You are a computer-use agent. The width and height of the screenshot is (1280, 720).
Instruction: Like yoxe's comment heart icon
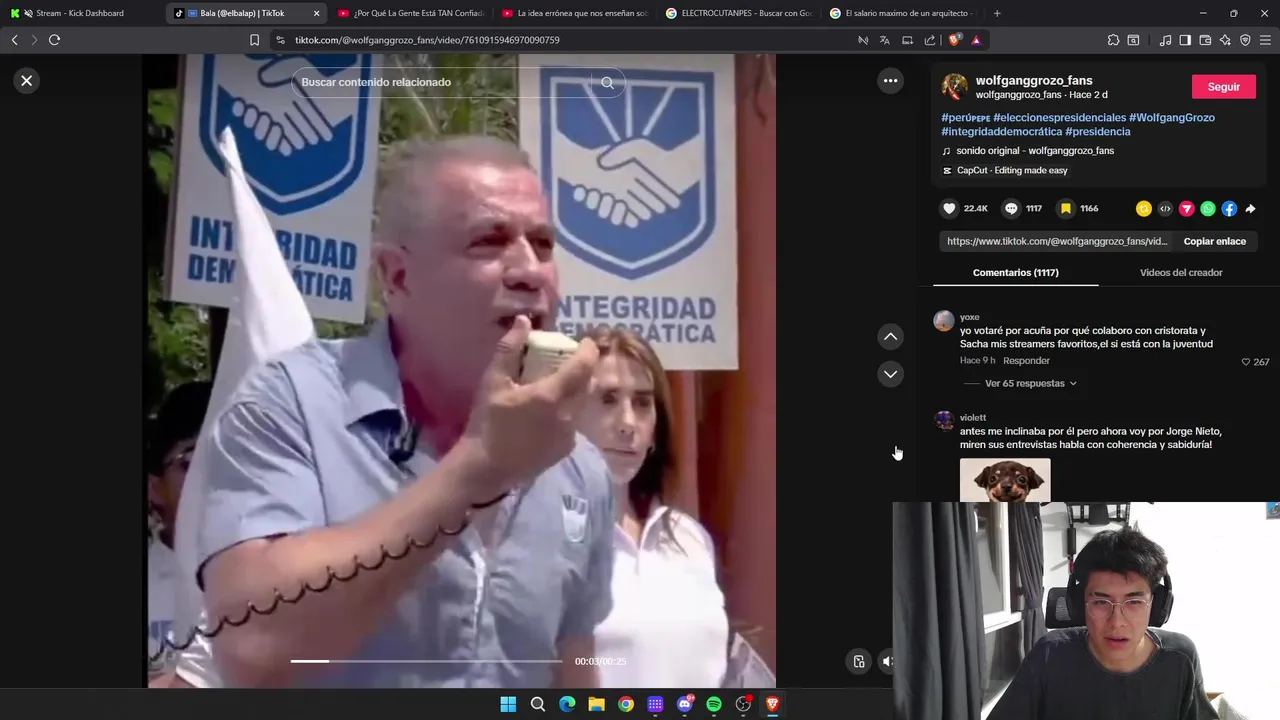point(1246,362)
